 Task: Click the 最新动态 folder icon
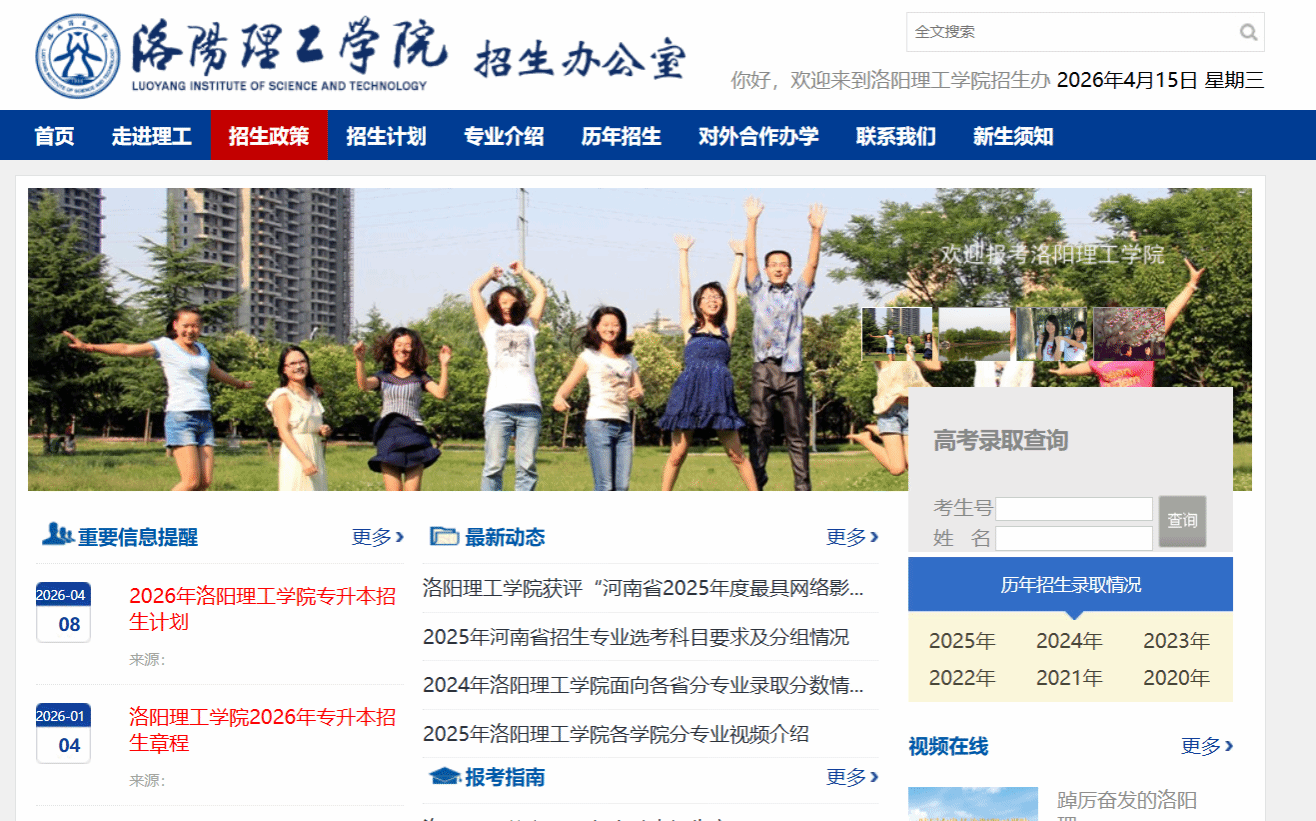coord(444,536)
